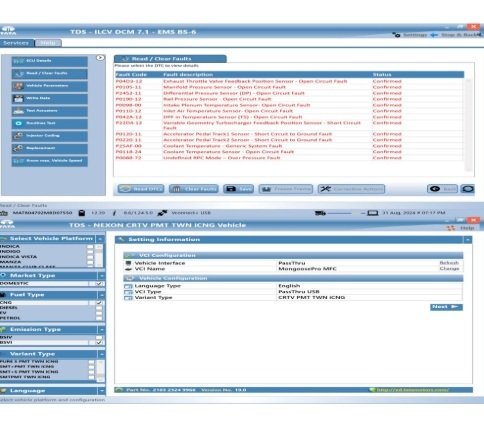
Task: Tick the DIESEL fuel type checkbox
Action: coord(99,308)
